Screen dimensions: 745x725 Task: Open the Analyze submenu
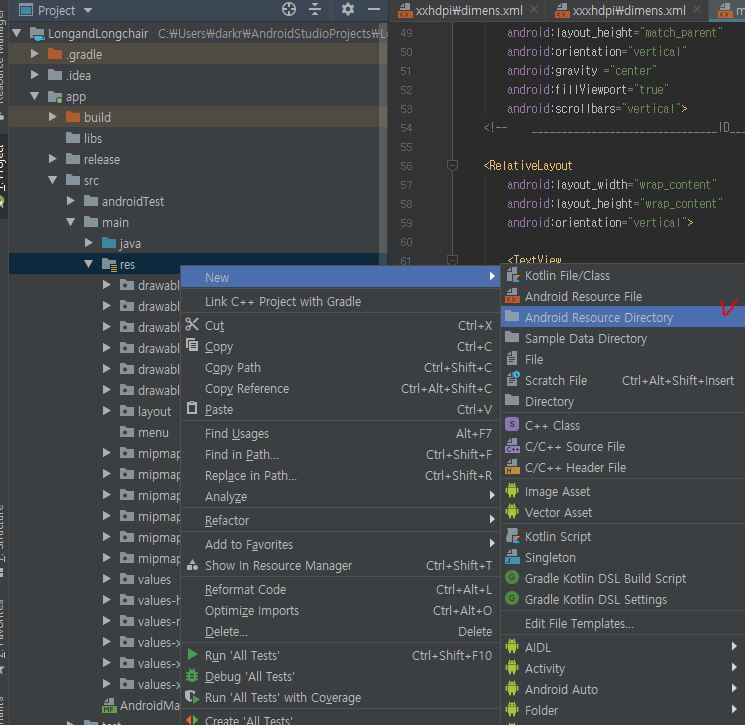[x=340, y=496]
